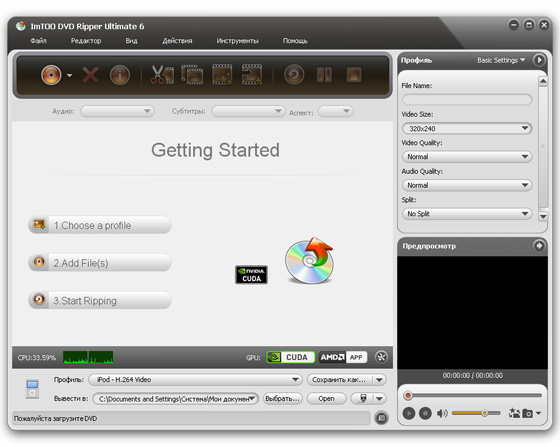
Task: Open the Файл menu
Action: pos(39,41)
